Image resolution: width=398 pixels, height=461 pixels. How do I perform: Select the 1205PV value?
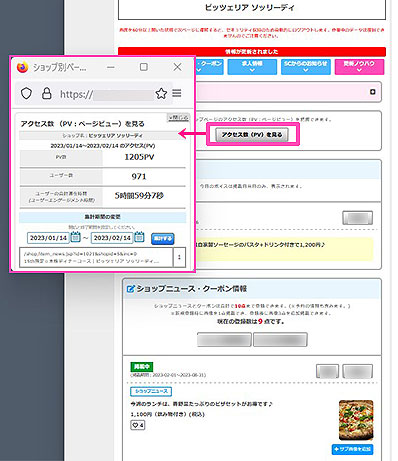[x=139, y=157]
